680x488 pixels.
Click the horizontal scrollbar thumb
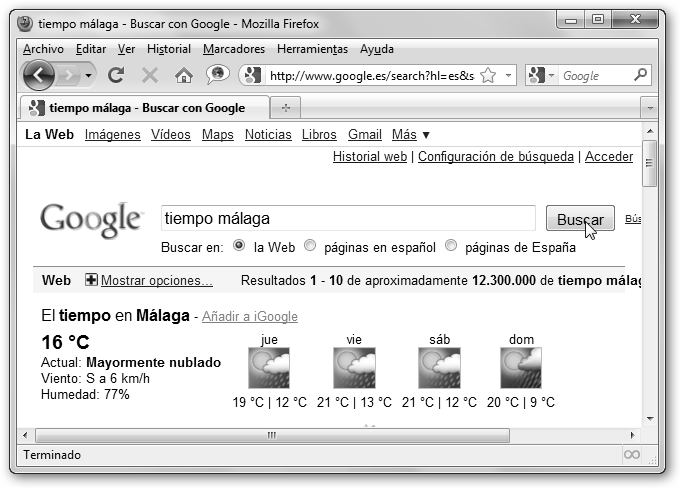[271, 435]
